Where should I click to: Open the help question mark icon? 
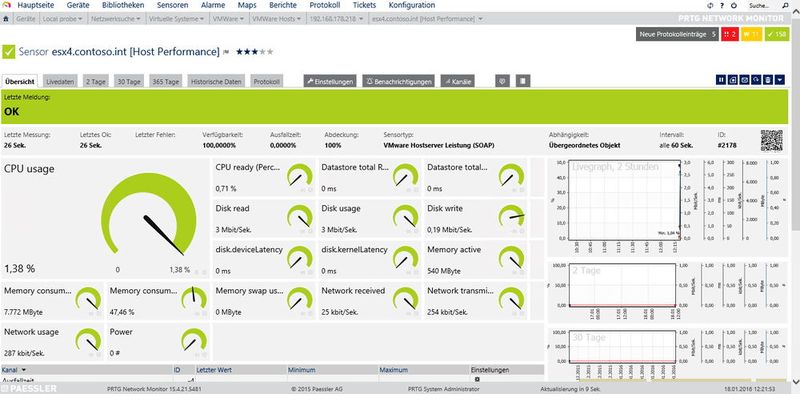tap(722, 6)
